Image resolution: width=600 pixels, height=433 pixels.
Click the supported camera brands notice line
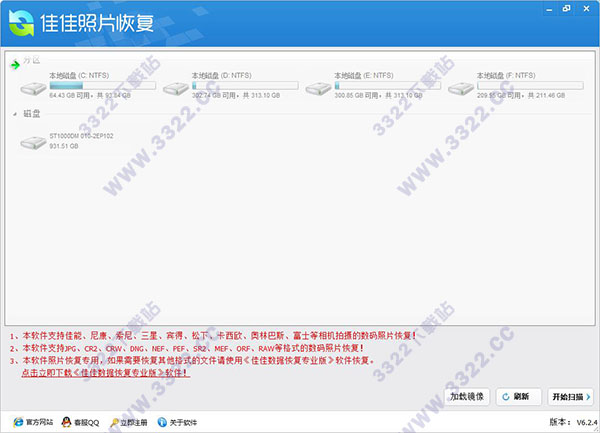[x=213, y=336]
